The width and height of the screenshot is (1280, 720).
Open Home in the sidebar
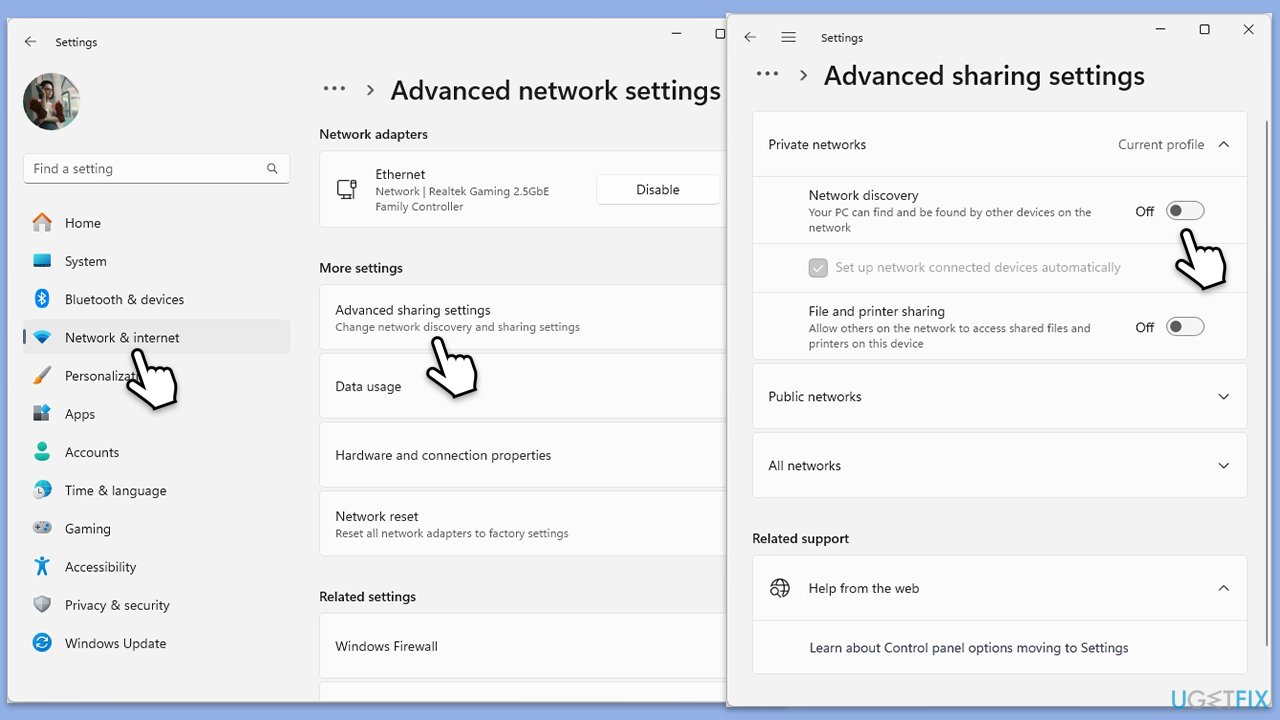click(x=156, y=223)
